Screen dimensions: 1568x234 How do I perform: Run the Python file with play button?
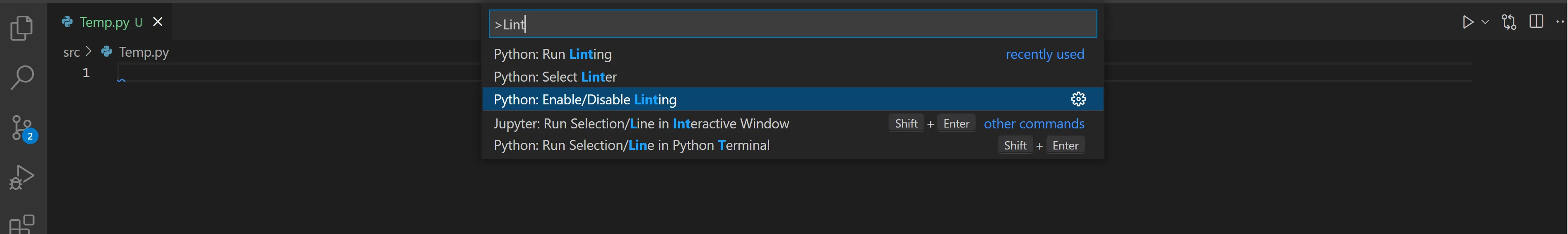(x=1467, y=22)
